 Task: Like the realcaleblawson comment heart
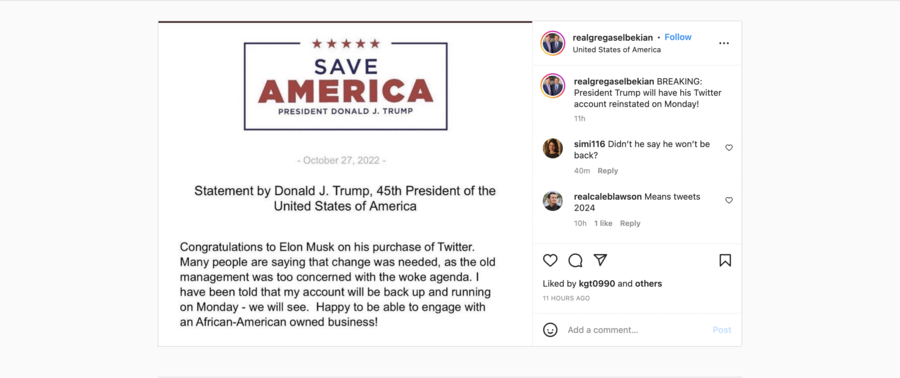pyautogui.click(x=729, y=200)
